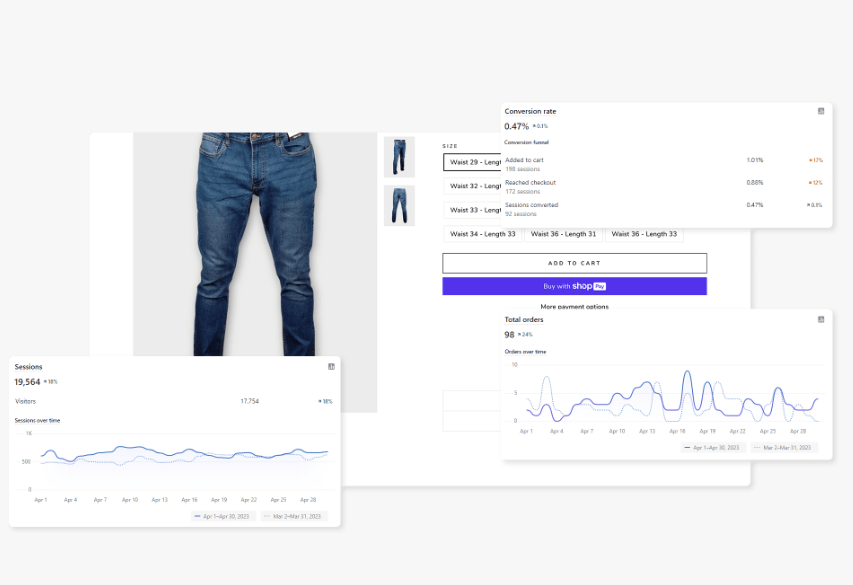Screen dimensions: 853x585
Task: Click the report icon in Sessions card
Action: pos(331,367)
